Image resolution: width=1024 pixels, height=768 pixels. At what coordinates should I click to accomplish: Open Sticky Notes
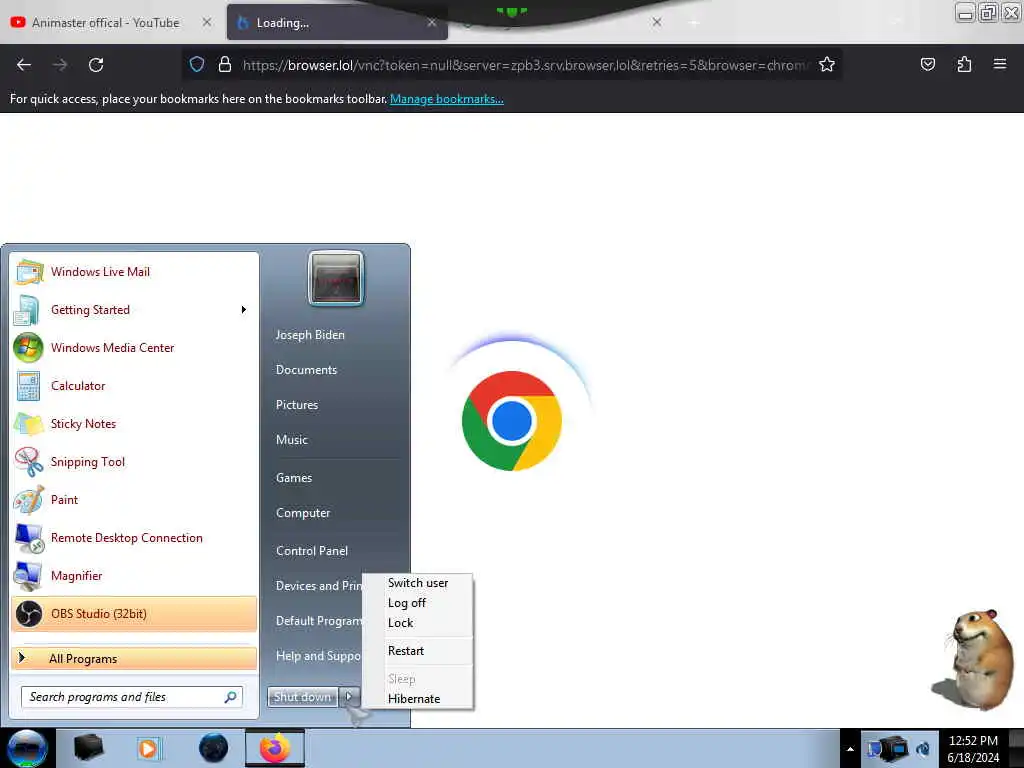click(134, 424)
